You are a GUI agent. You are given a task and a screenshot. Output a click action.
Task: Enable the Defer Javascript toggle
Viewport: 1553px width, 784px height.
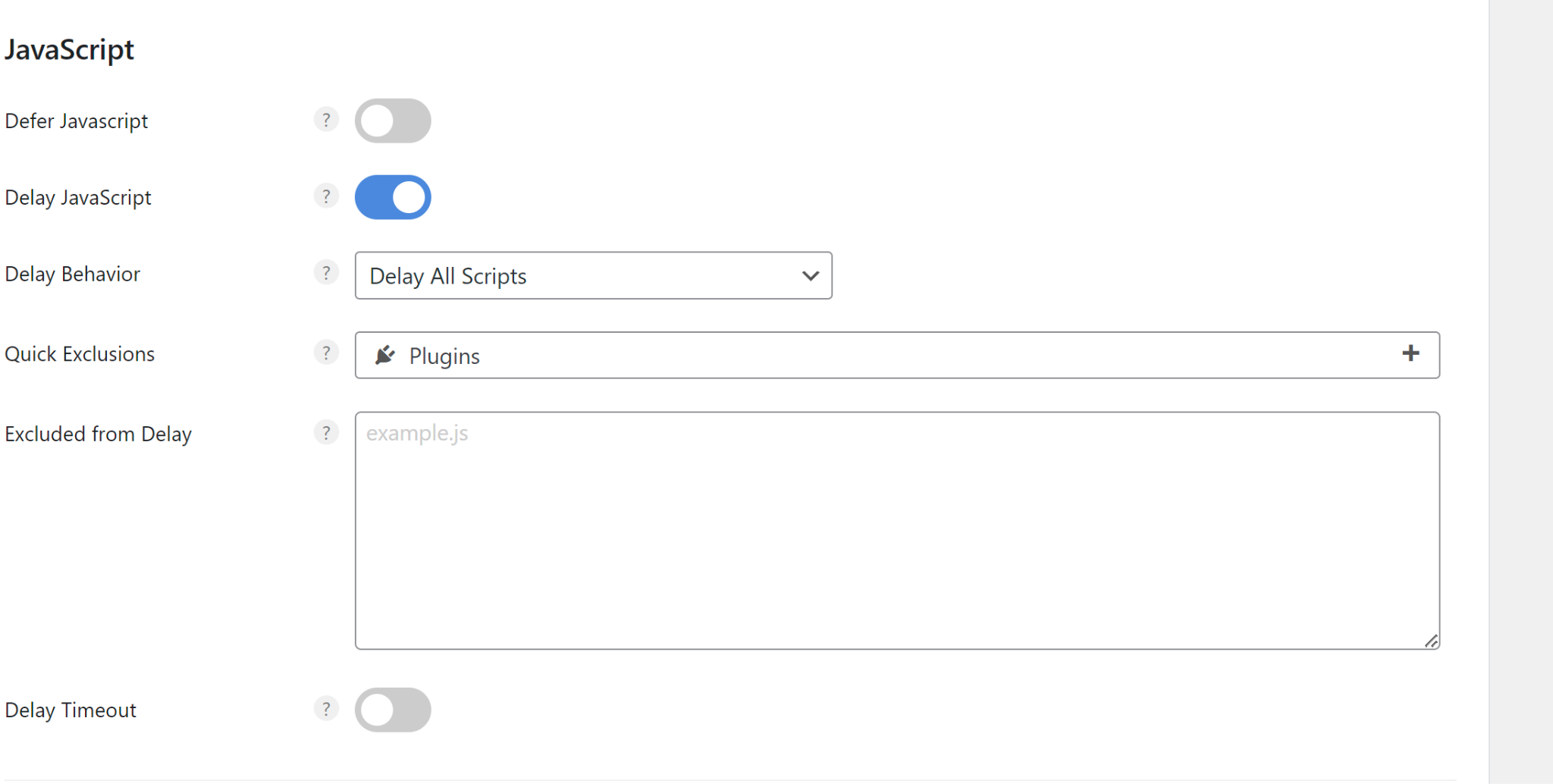(393, 121)
